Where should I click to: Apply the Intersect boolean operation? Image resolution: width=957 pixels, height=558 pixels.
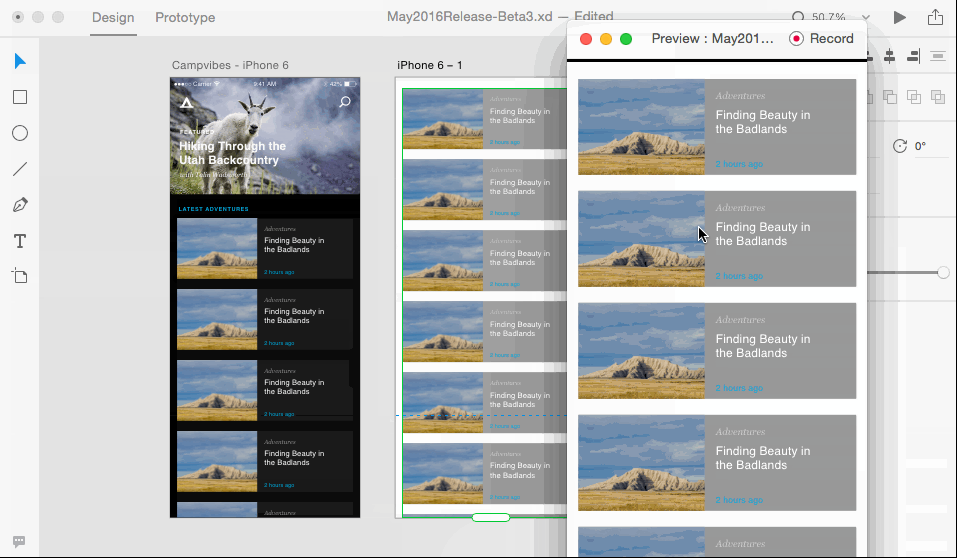(914, 96)
